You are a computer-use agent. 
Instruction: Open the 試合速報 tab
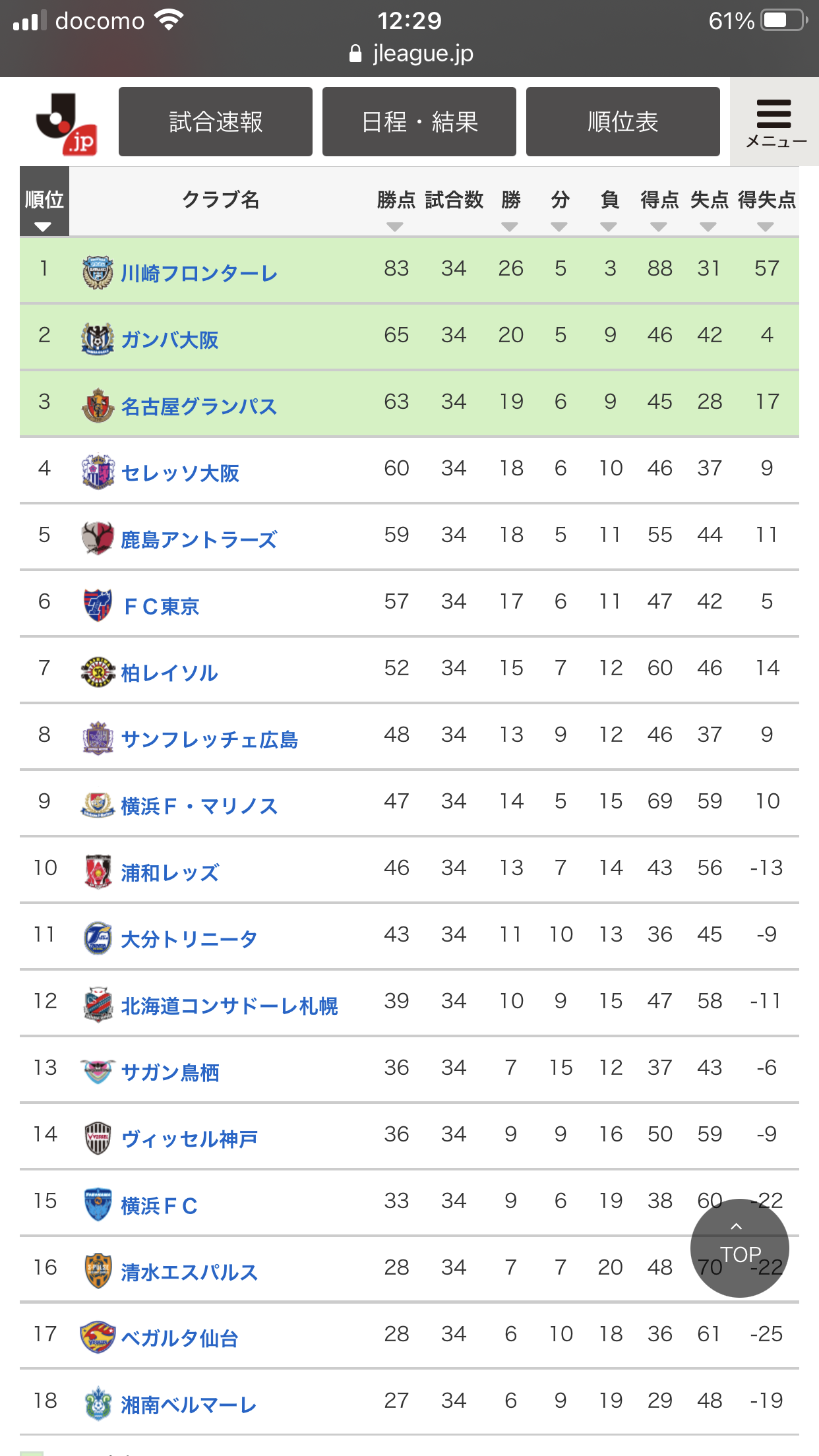[216, 122]
